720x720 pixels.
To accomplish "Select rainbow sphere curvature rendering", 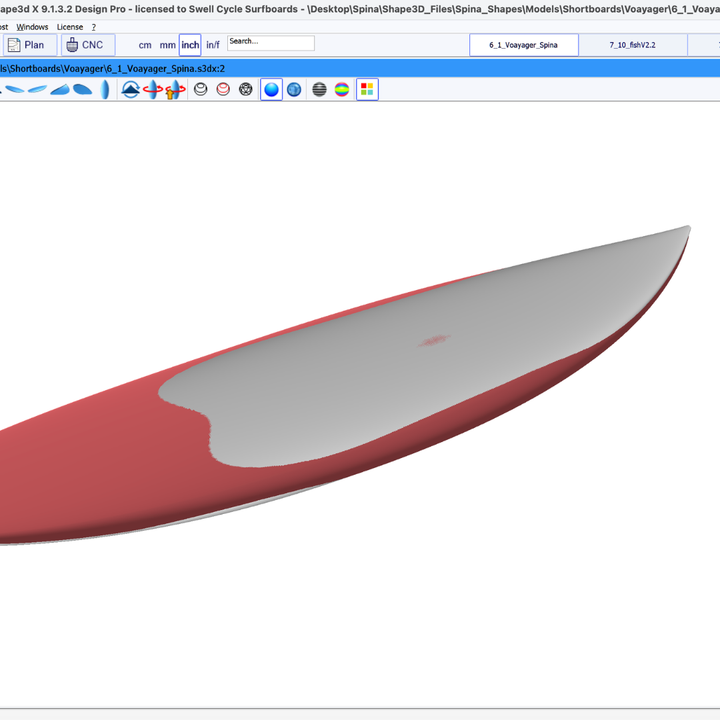I will [x=342, y=89].
